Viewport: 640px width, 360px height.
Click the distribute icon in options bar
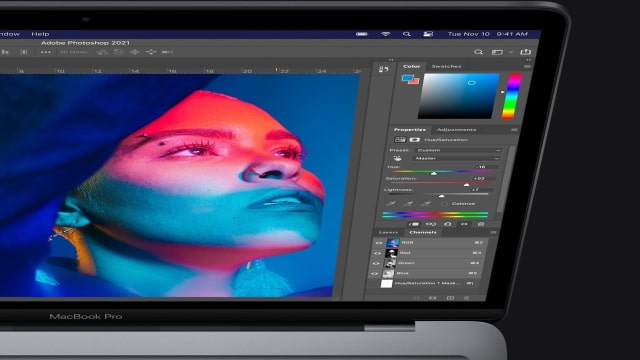click(24, 52)
